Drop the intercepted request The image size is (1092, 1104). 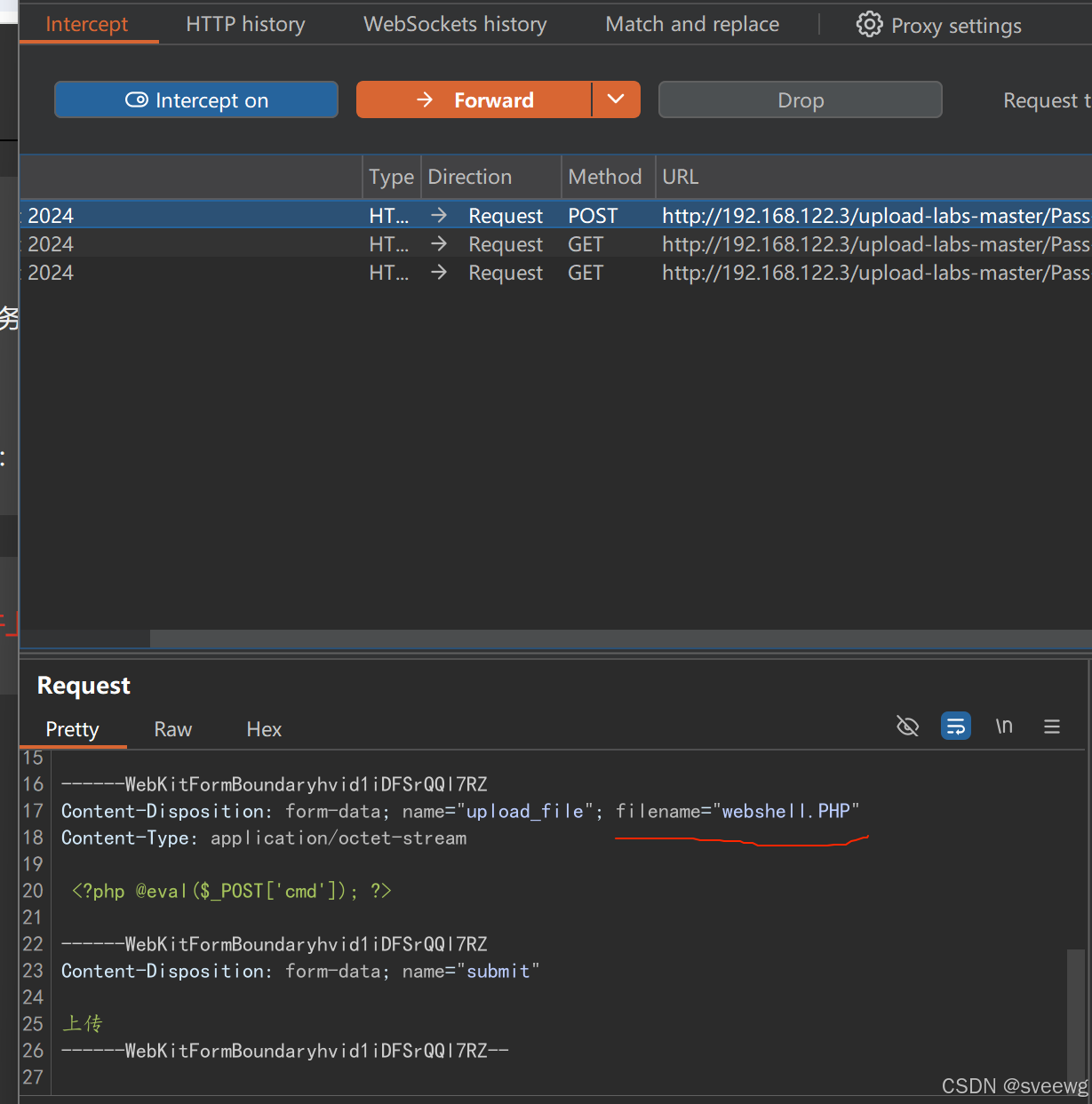(800, 99)
